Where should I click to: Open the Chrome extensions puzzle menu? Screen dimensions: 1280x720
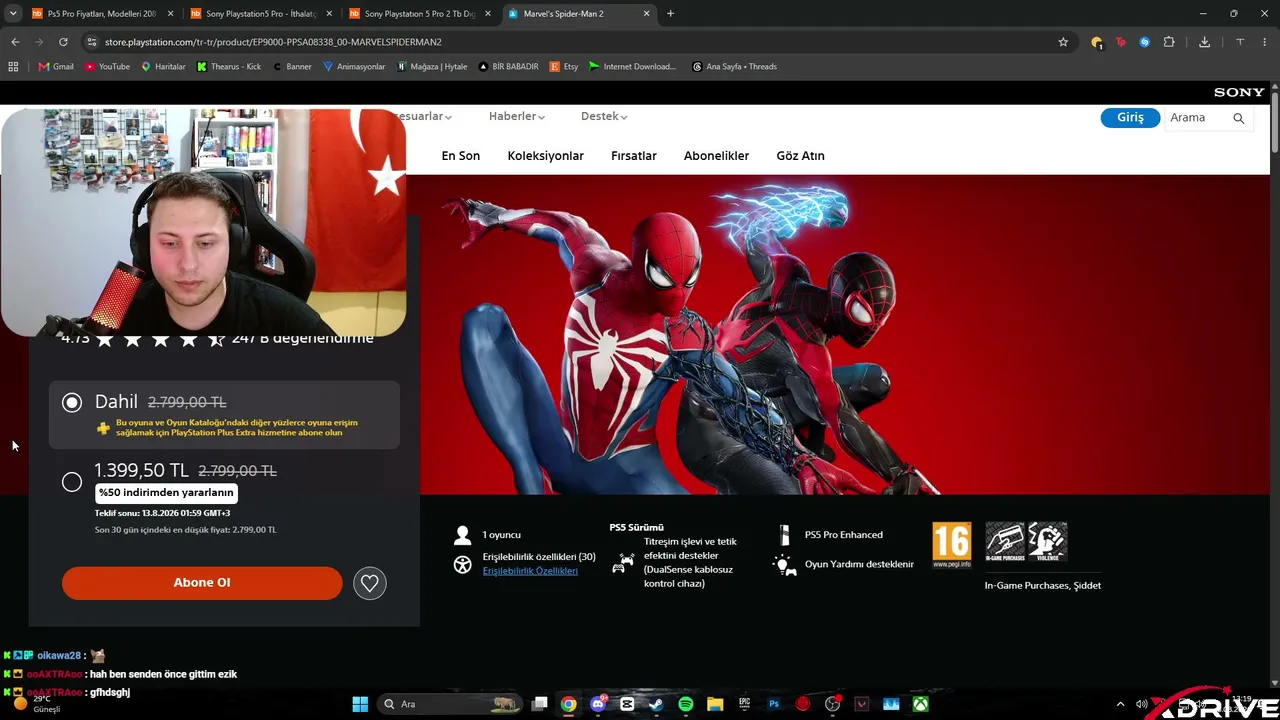coord(1169,42)
